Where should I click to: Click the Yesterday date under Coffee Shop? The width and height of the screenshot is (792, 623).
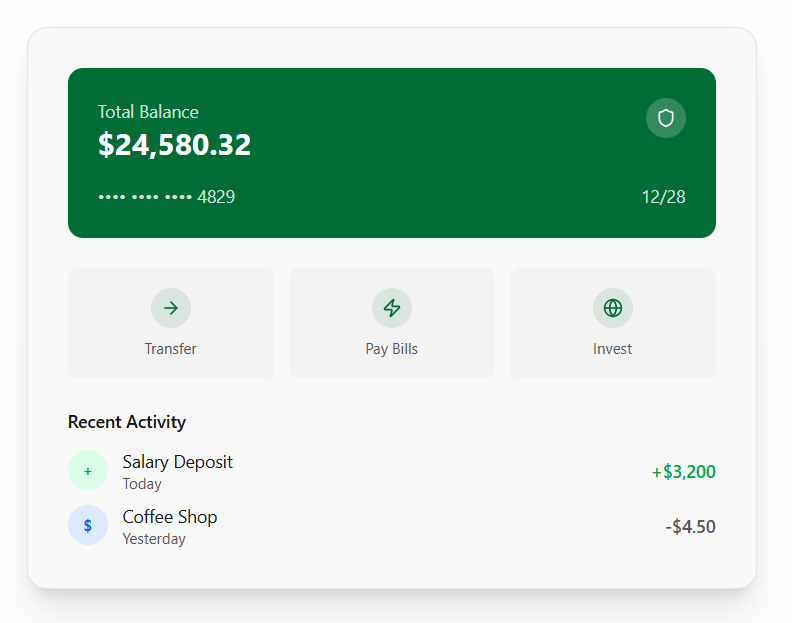click(154, 539)
